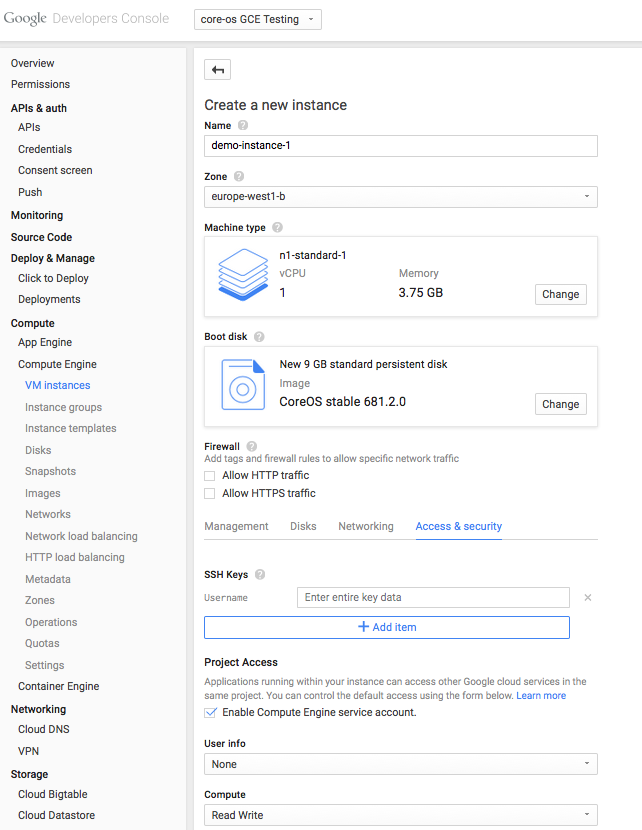The image size is (642, 830).
Task: Open Overview in the sidebar
Action: click(32, 63)
